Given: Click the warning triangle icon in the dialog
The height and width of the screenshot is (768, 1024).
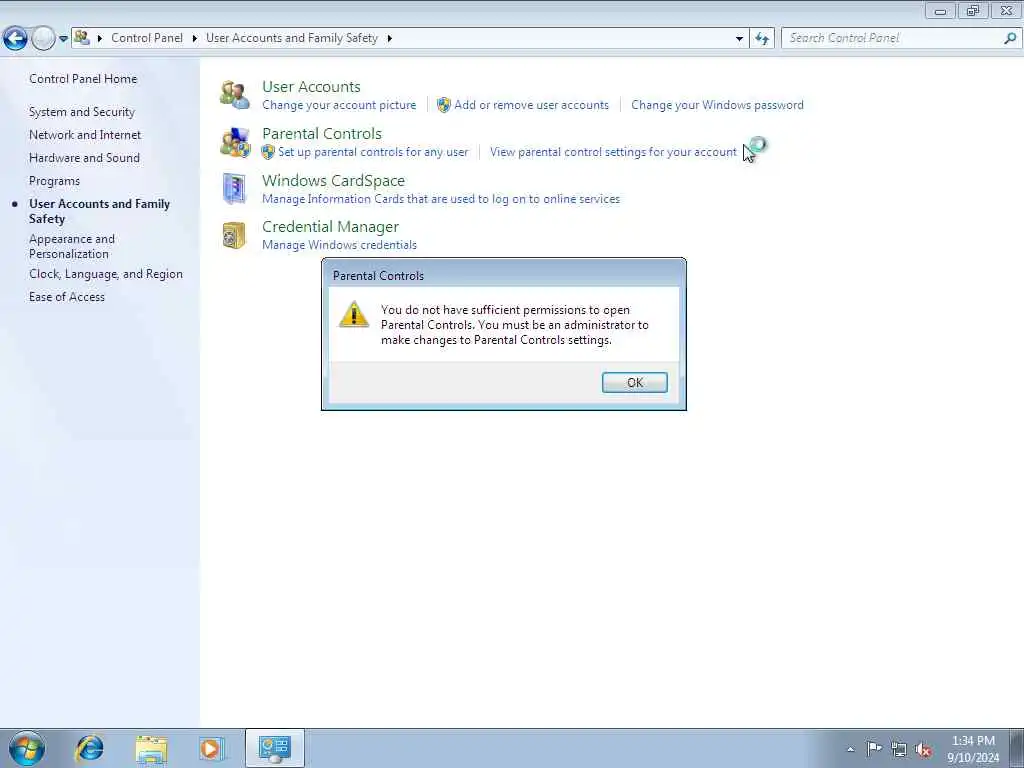Looking at the screenshot, I should (354, 315).
